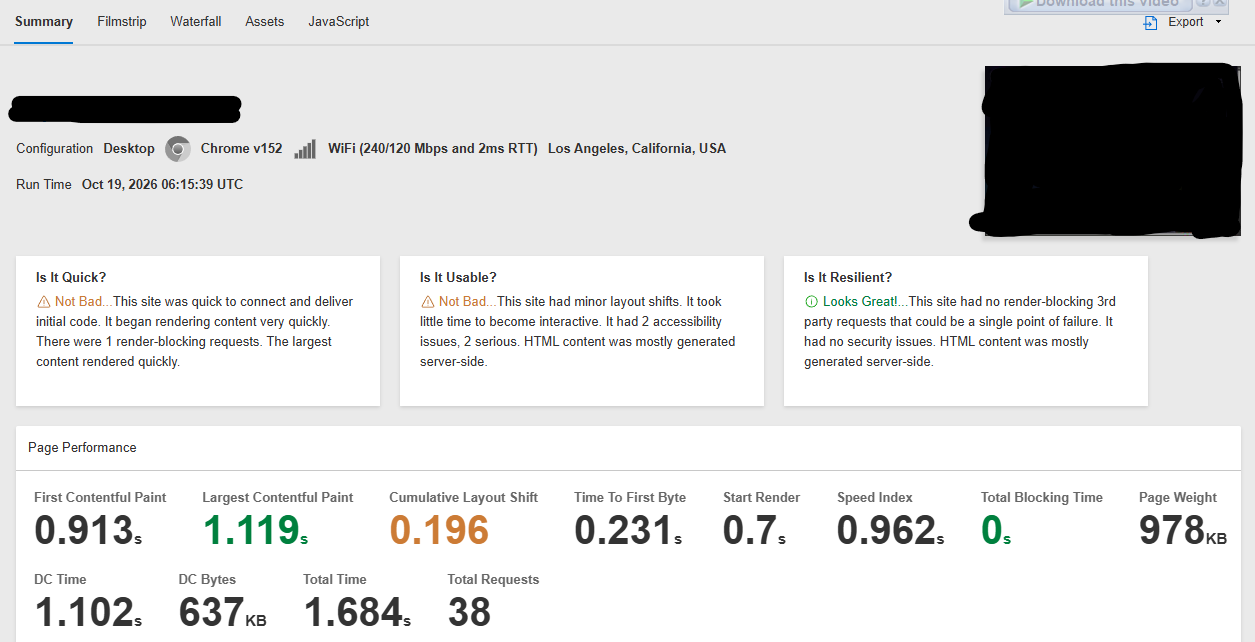Image resolution: width=1255 pixels, height=642 pixels.
Task: Click the WiFi signal bars icon
Action: [305, 149]
